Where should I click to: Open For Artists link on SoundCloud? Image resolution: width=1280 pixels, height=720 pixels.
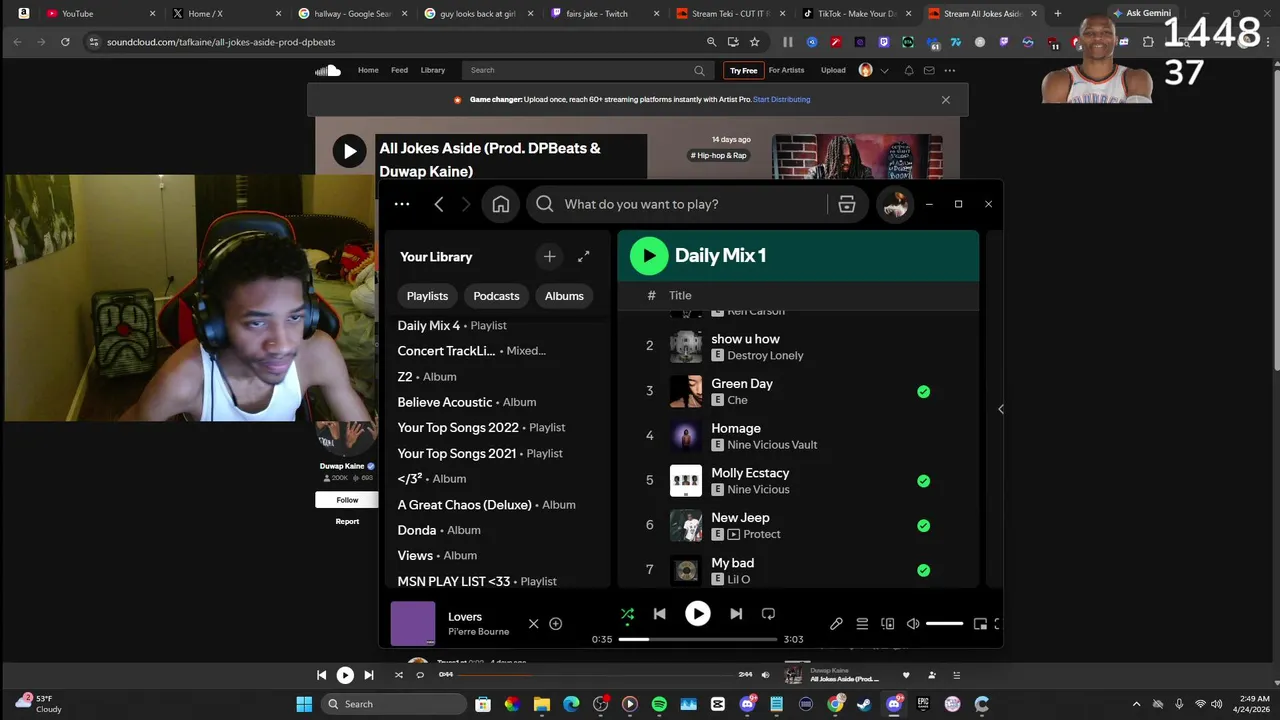[786, 70]
